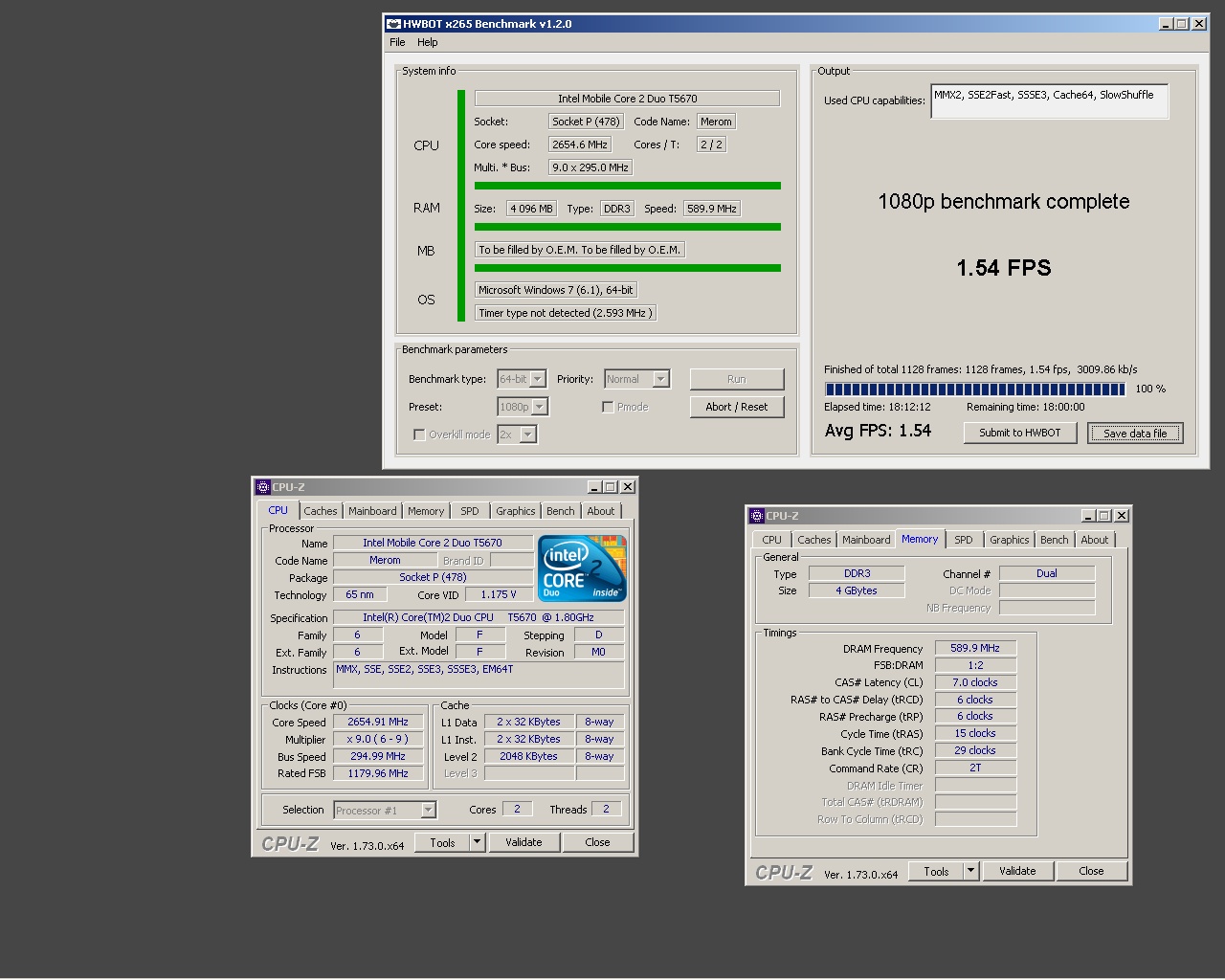Click the Avg FPS: 1.54 text
Viewport: 1225px width, 980px height.
click(x=878, y=431)
